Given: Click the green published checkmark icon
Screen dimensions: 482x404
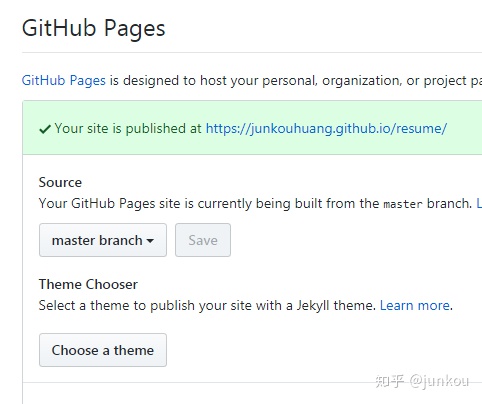Looking at the screenshot, I should pos(45,129).
